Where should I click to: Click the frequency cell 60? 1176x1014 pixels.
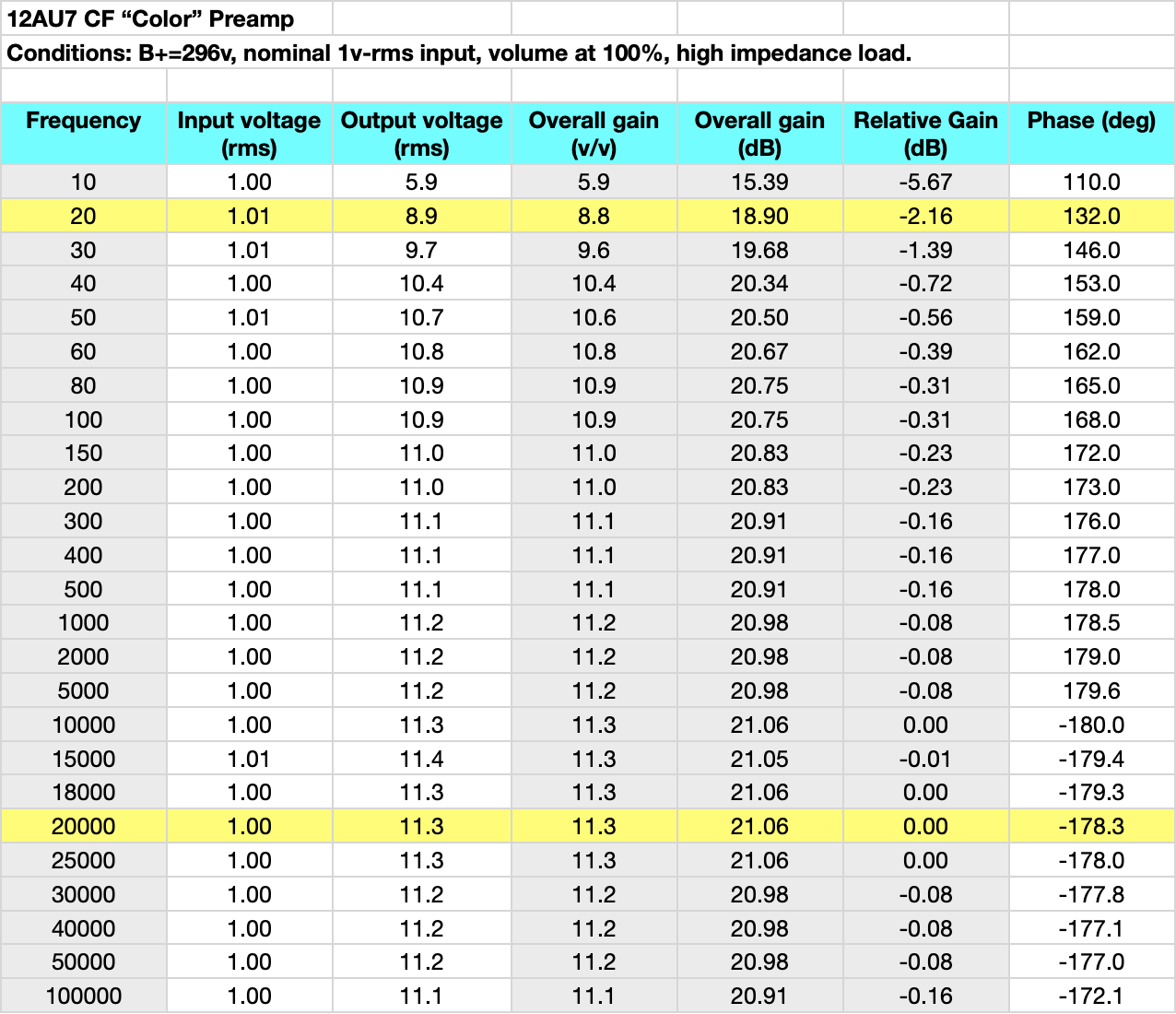point(84,351)
